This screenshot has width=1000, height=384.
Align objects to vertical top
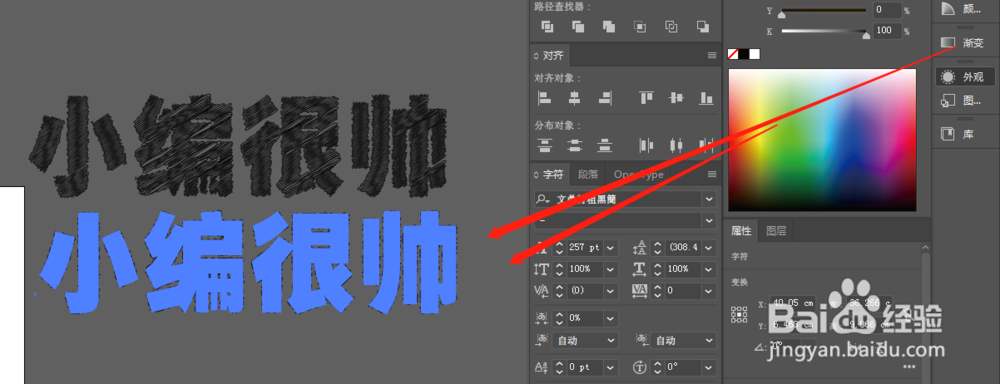point(646,98)
